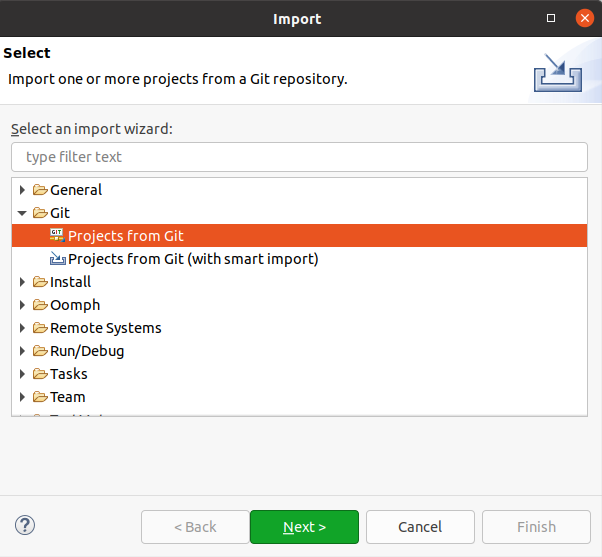Select the Install tree item label

coord(70,282)
